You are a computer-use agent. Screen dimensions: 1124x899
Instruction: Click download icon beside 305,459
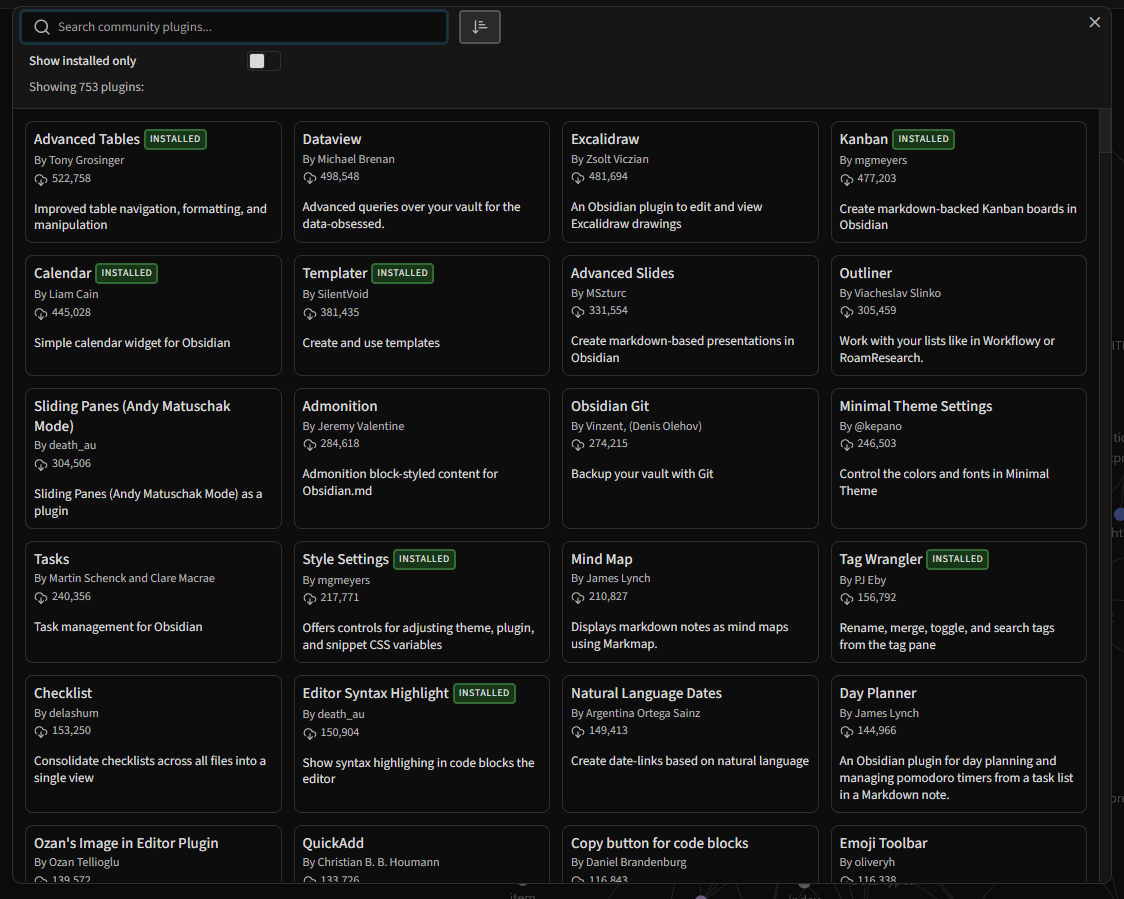pyautogui.click(x=847, y=311)
